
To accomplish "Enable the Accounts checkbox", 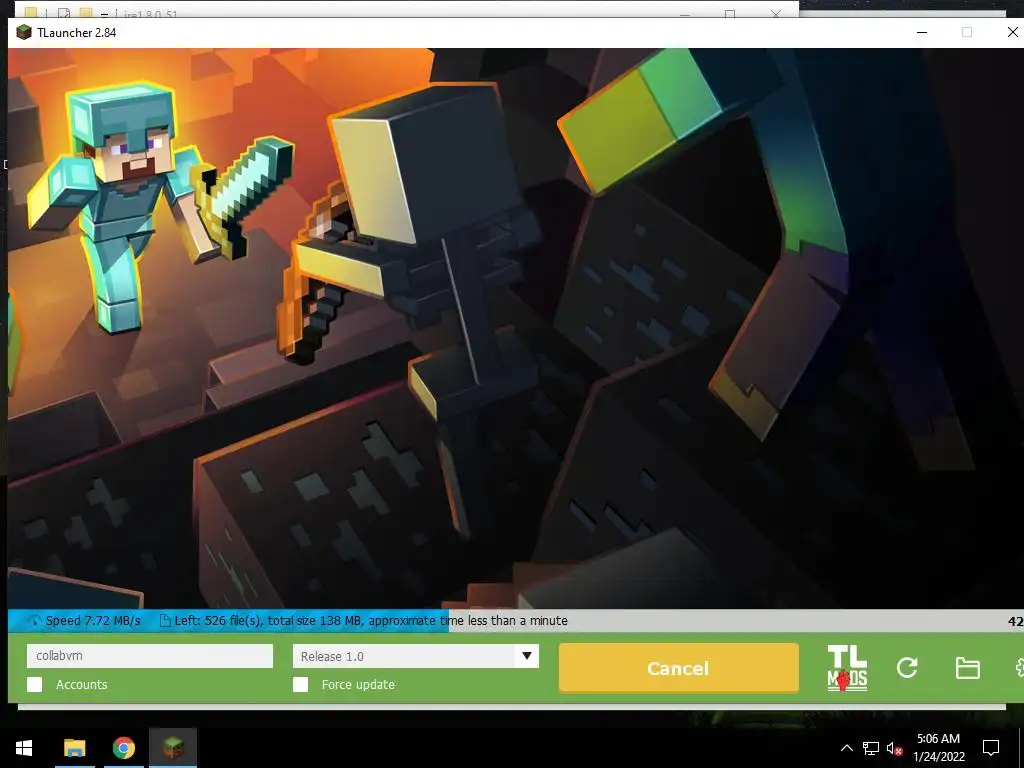I will pos(35,684).
